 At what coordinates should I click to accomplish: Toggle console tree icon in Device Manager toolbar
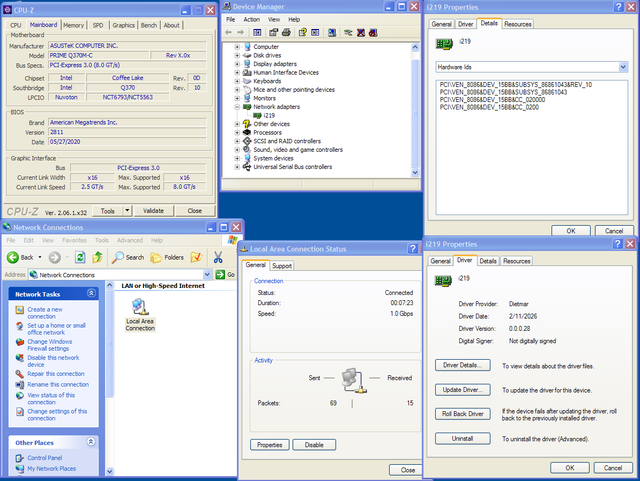coord(257,33)
